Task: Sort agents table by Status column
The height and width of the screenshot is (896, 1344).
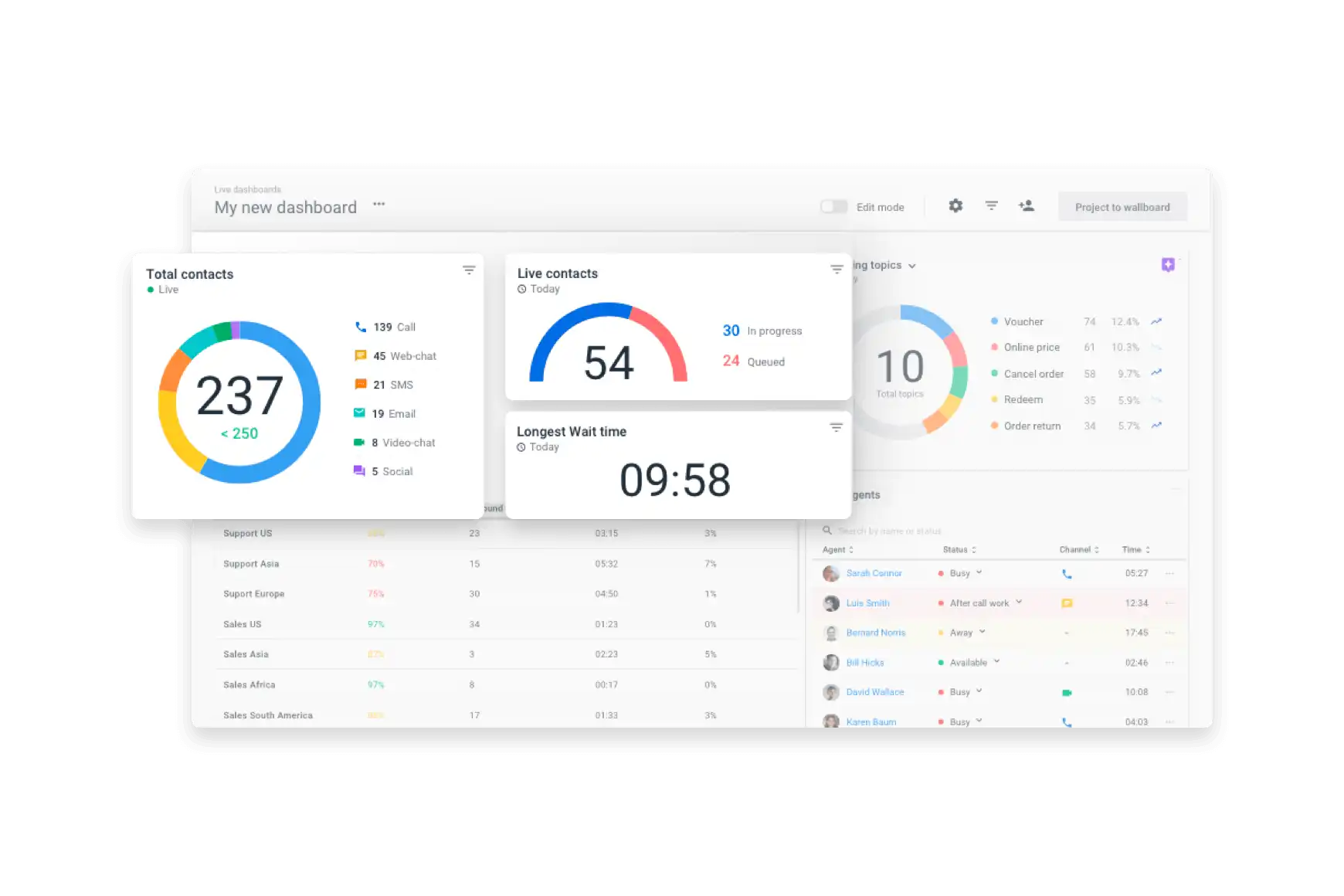Action: (x=959, y=550)
